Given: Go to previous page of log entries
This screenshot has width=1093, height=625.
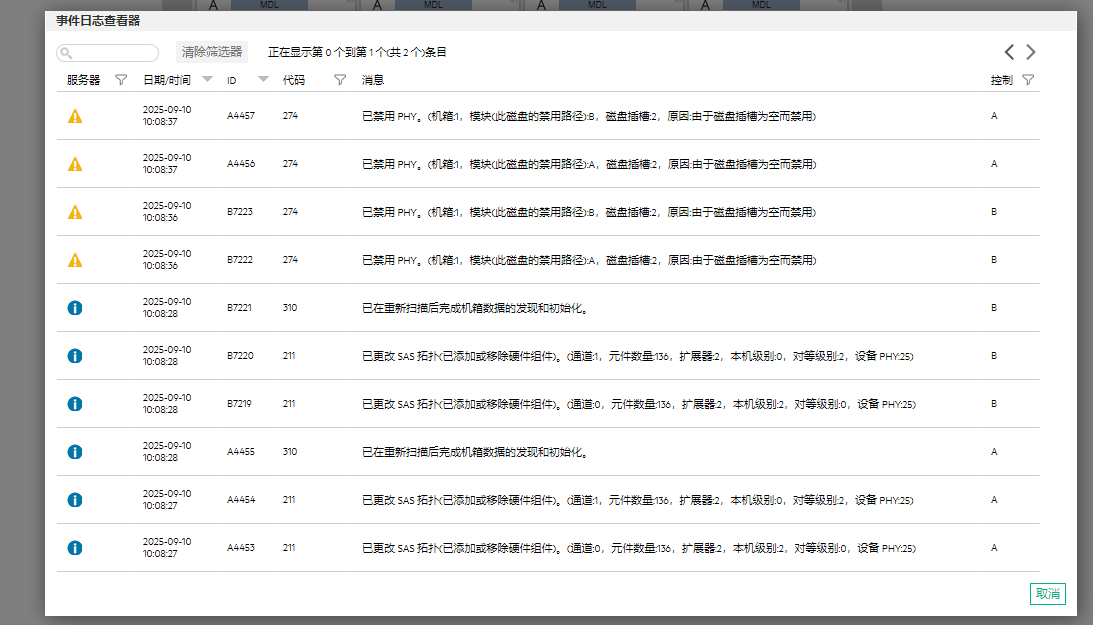Looking at the screenshot, I should pyautogui.click(x=1009, y=52).
